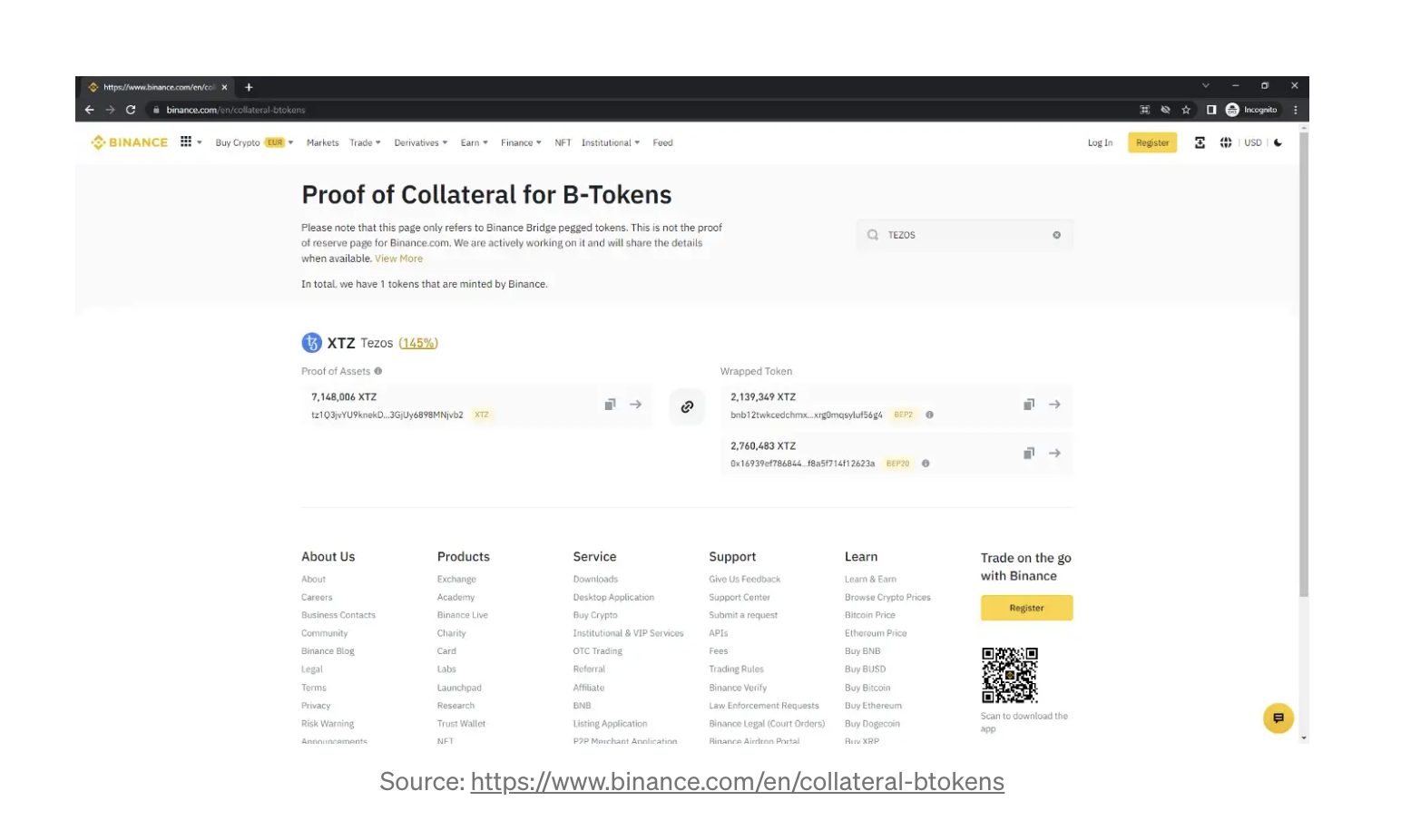Click the header Register button
The image size is (1401, 840).
1152,142
